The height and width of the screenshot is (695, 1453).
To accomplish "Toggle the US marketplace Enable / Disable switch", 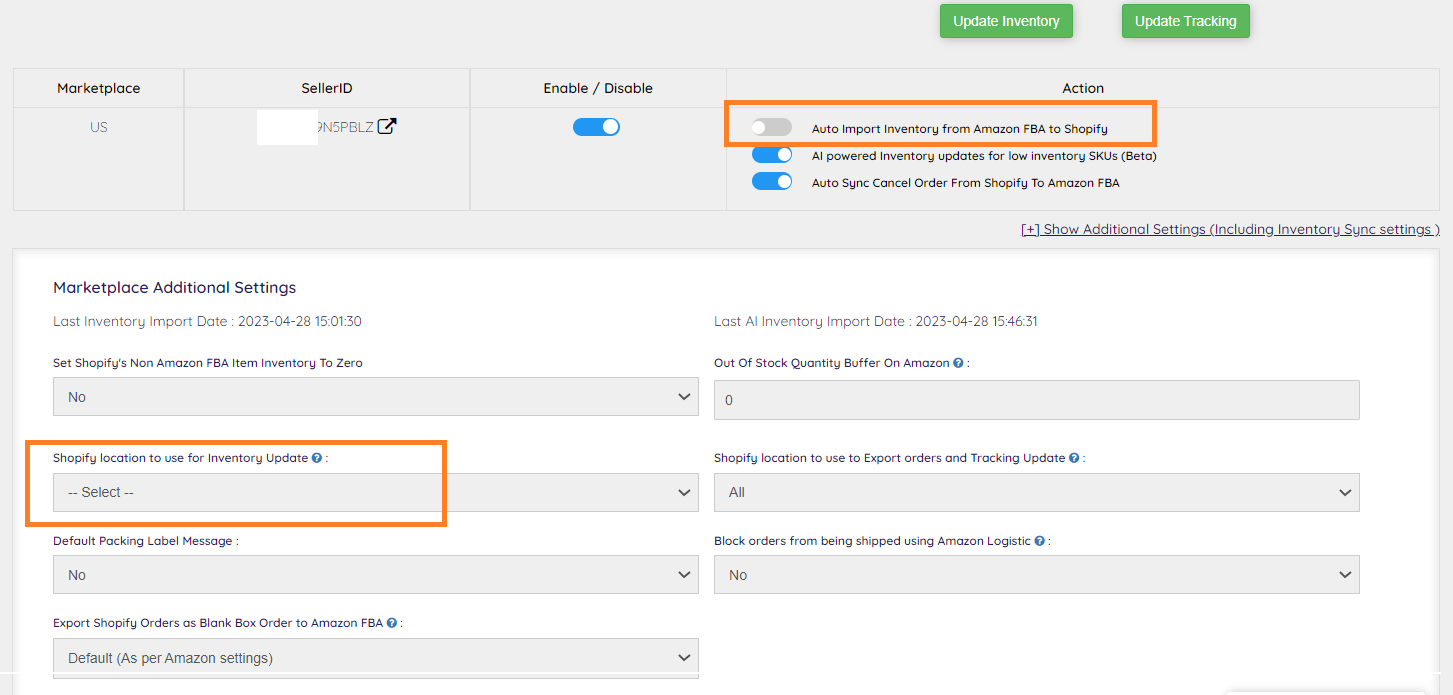I will (x=597, y=127).
